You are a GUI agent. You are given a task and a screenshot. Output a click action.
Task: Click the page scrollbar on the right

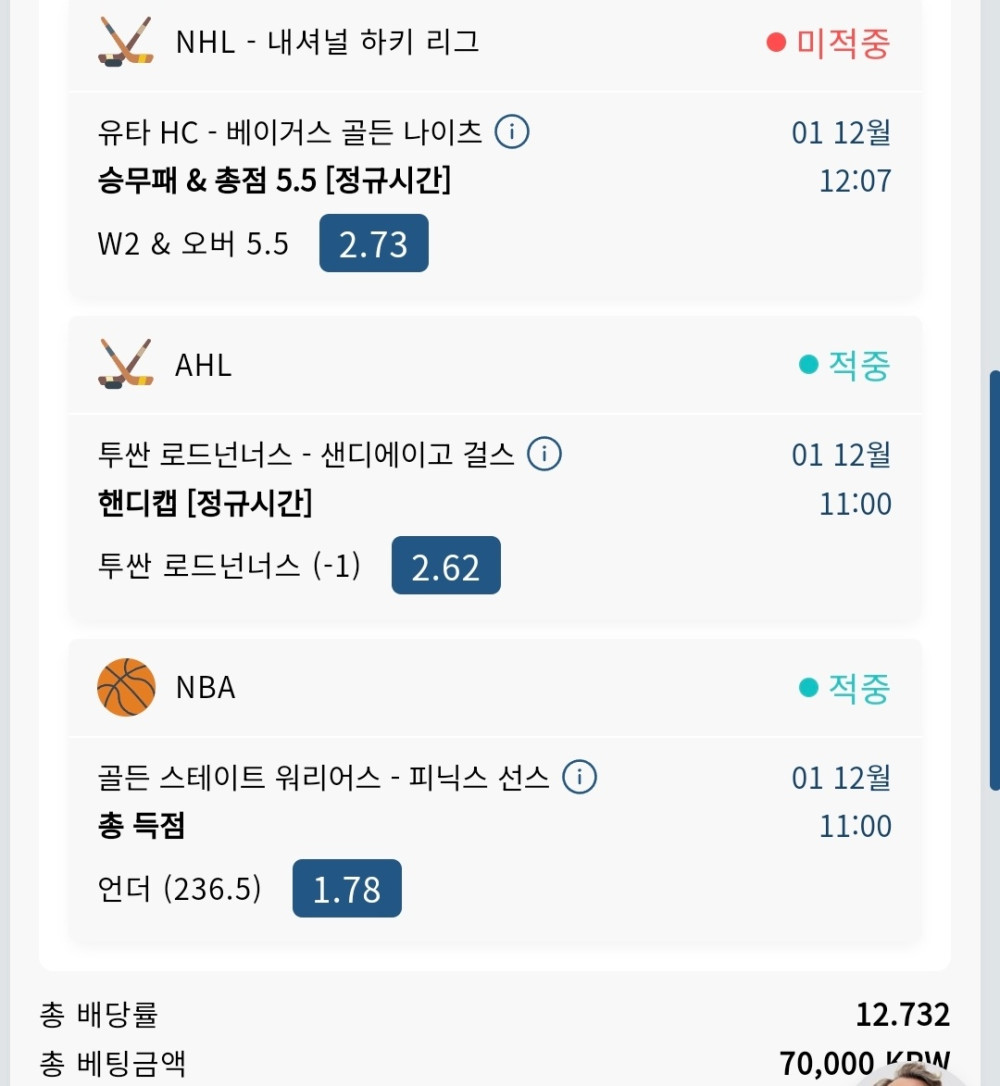click(994, 580)
